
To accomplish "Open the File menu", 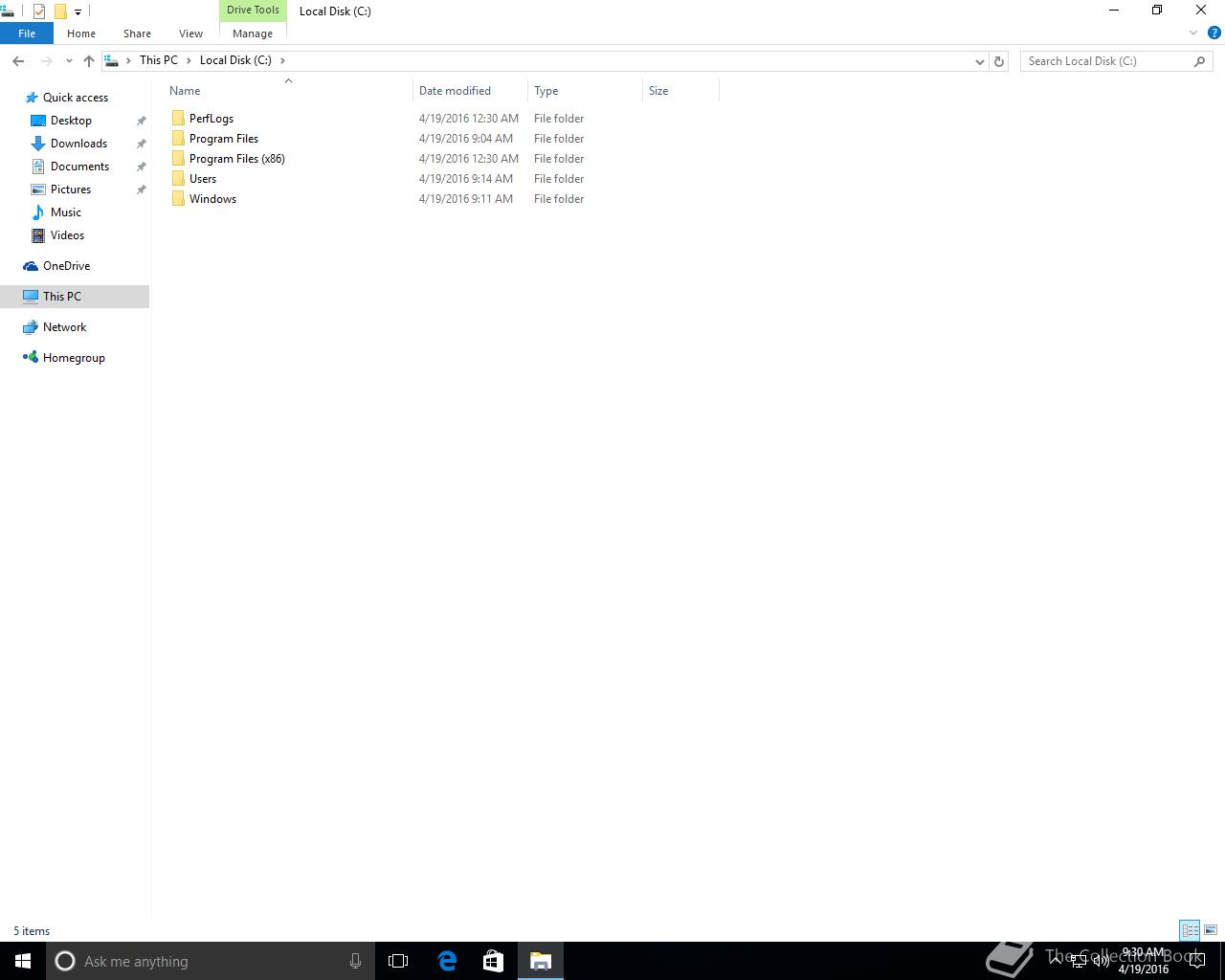I will point(27,33).
